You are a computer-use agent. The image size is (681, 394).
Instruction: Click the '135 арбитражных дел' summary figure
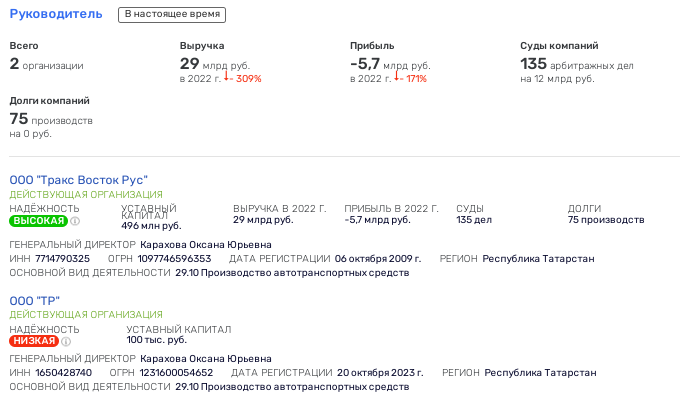point(577,64)
